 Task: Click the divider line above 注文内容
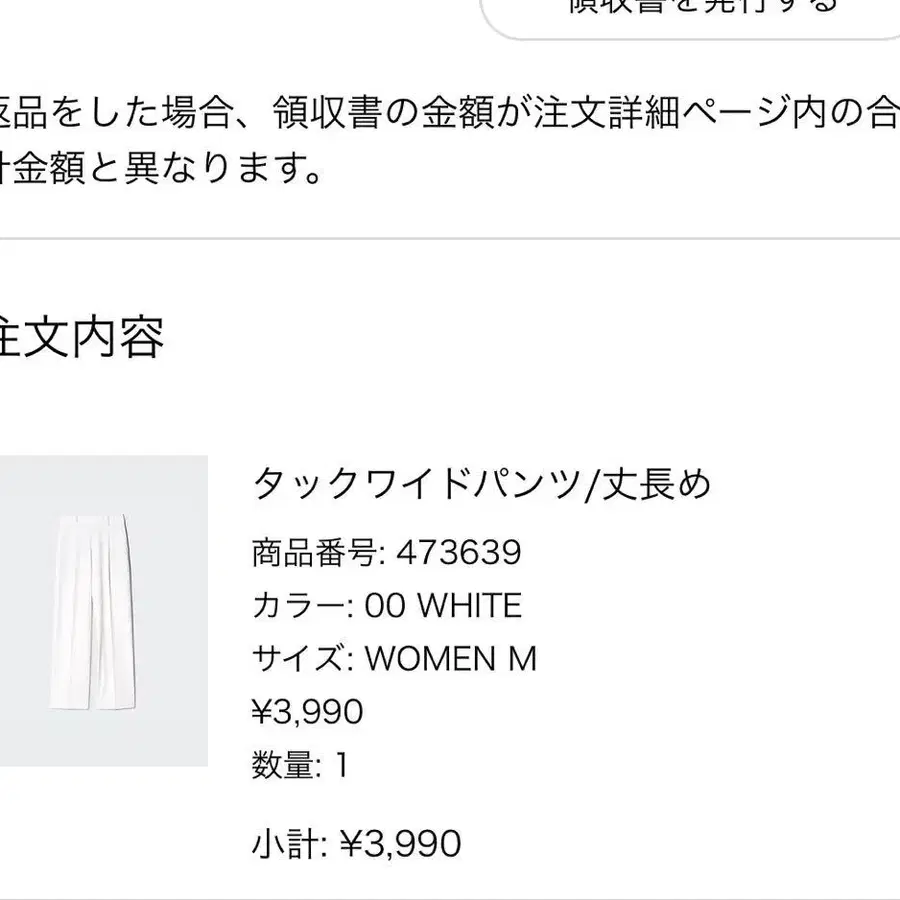pos(450,240)
